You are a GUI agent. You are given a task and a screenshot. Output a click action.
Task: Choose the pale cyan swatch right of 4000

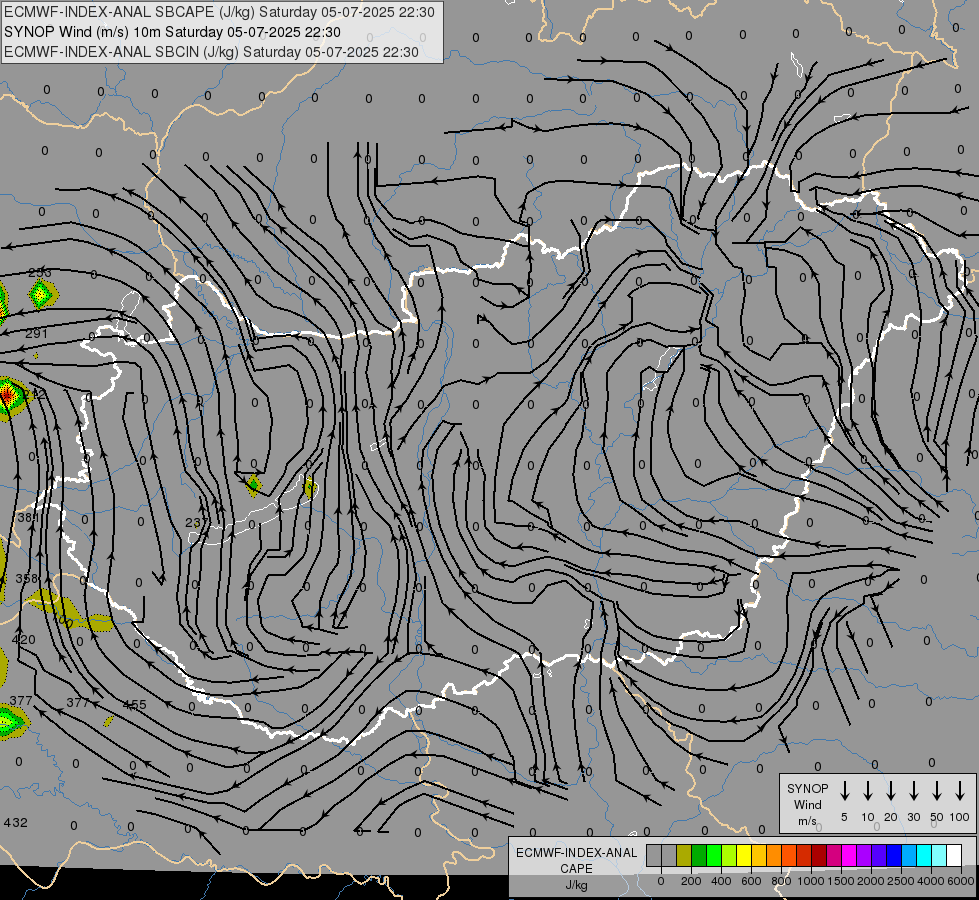pyautogui.click(x=940, y=855)
